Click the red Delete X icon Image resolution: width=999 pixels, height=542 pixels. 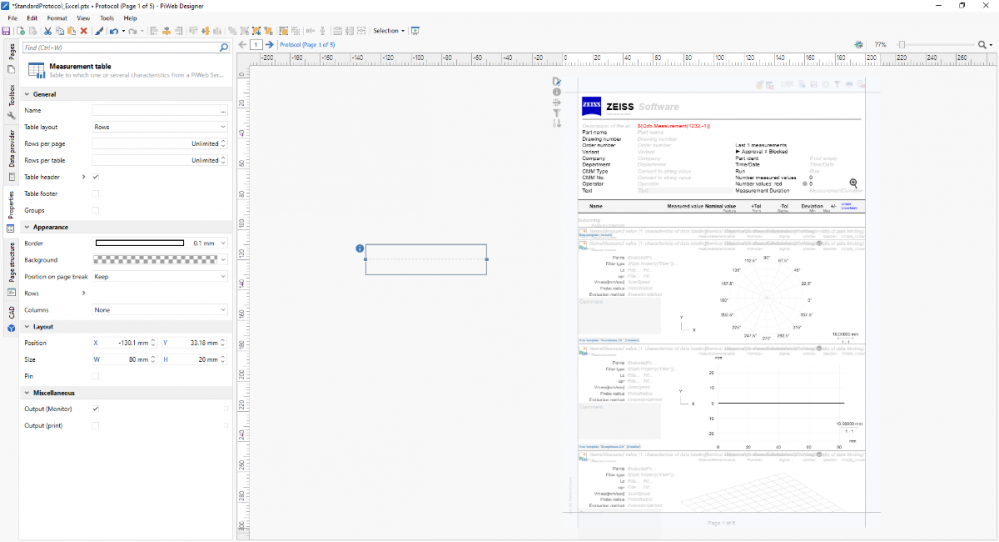(x=84, y=31)
